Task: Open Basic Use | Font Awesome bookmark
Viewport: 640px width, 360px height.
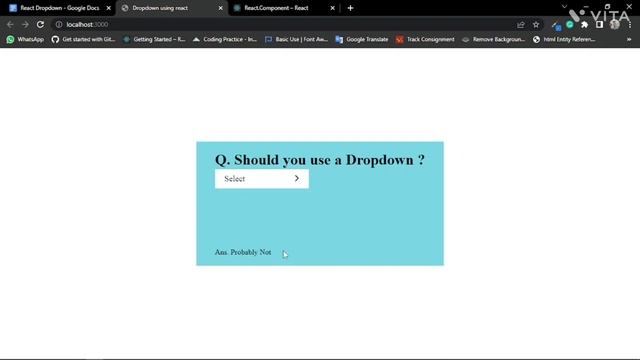Action: click(296, 39)
